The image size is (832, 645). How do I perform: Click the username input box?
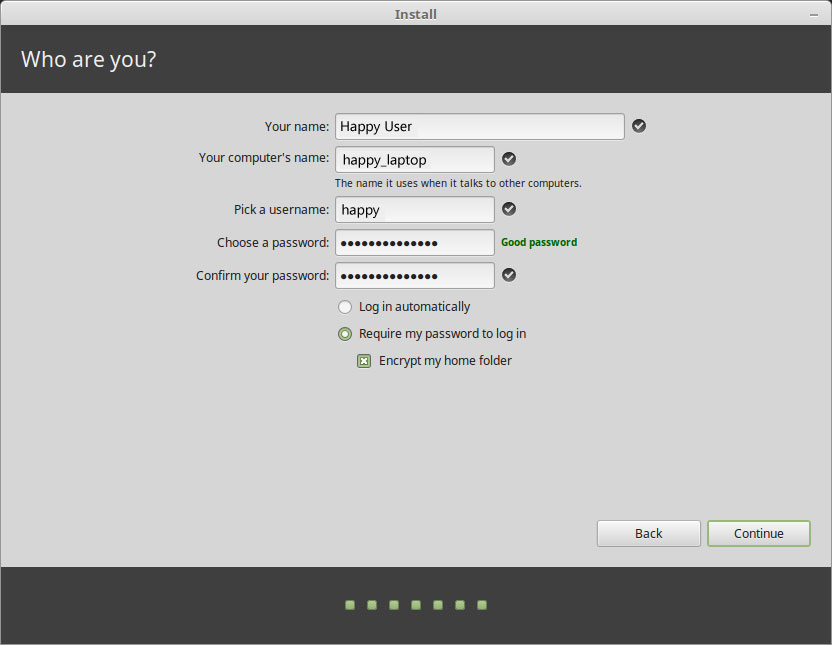tap(414, 209)
